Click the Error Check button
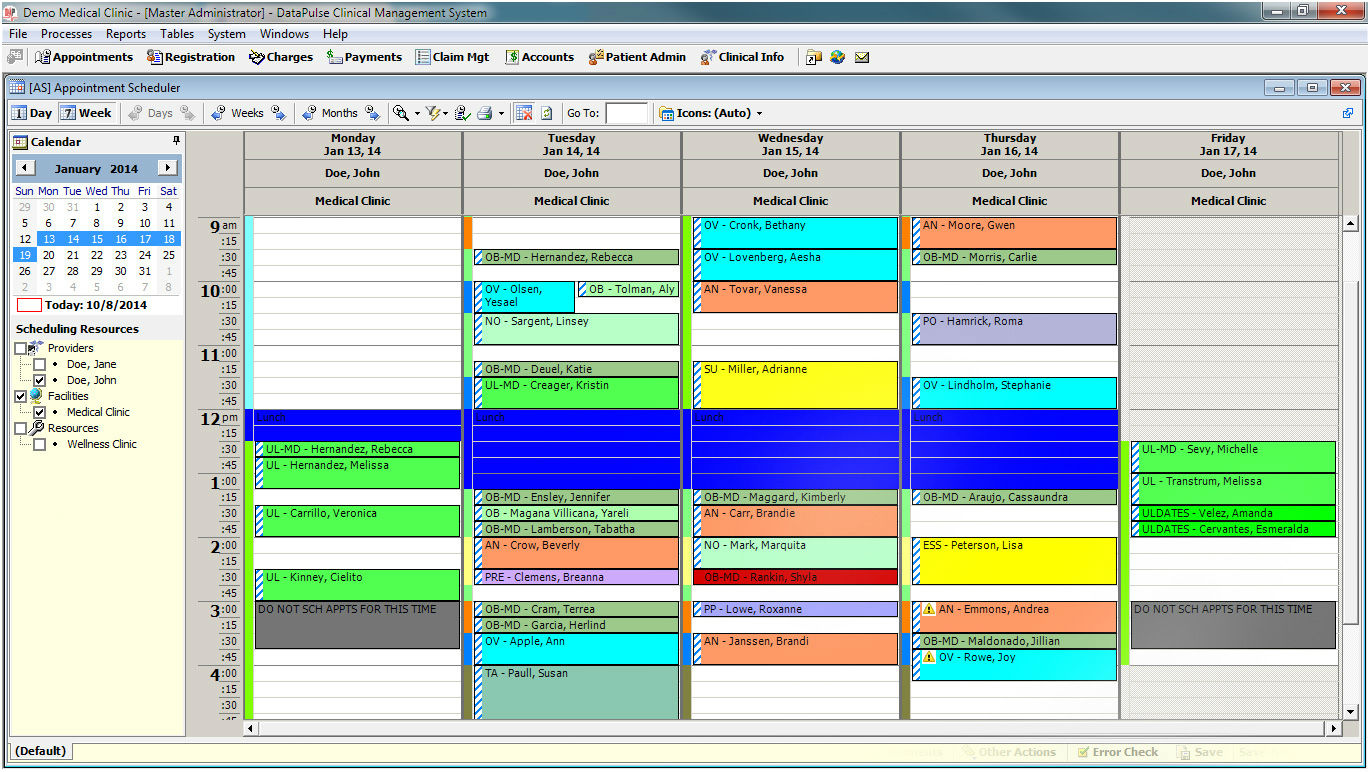The width and height of the screenshot is (1370, 772). [1119, 752]
